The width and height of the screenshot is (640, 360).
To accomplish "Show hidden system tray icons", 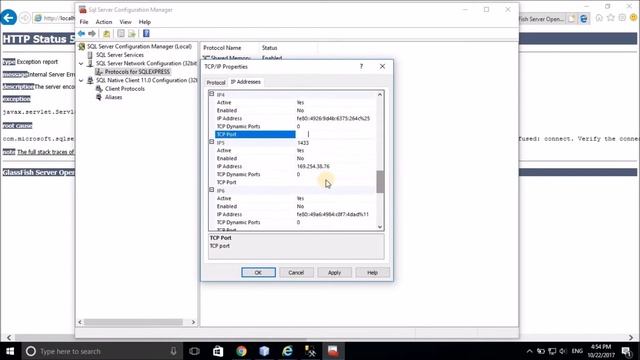I will pos(529,351).
